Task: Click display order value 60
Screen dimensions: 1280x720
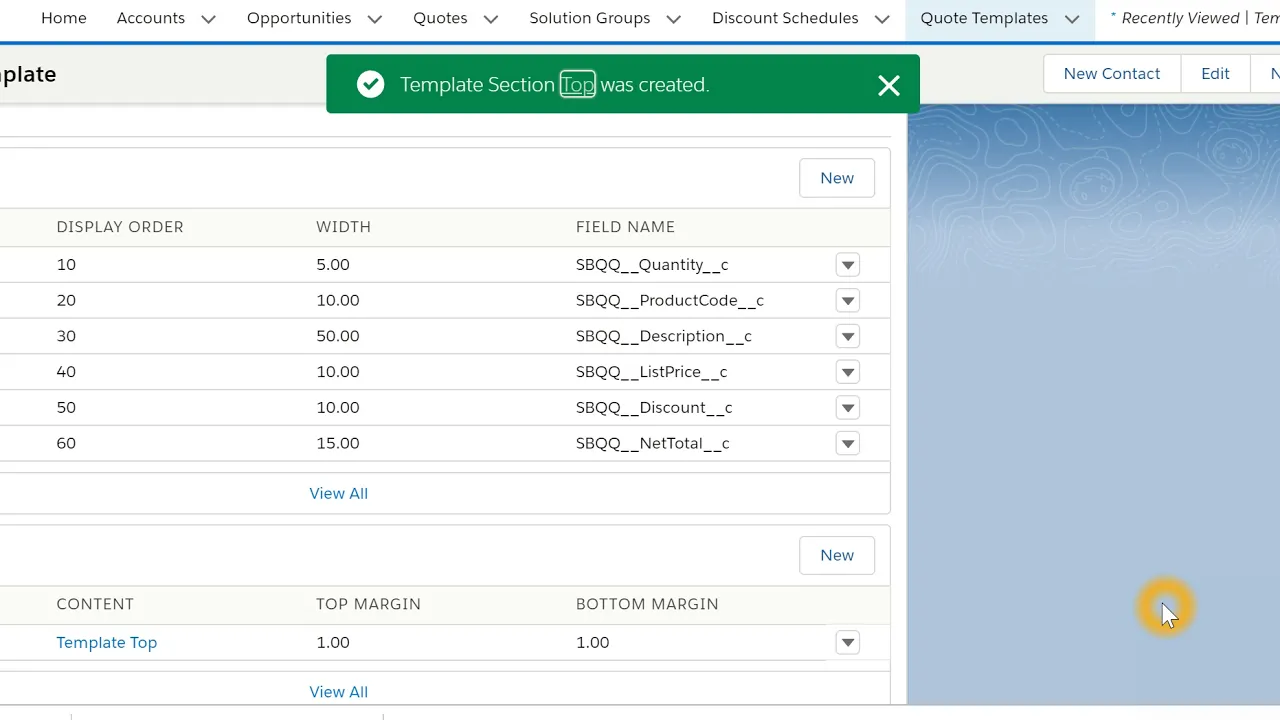Action: [x=66, y=443]
